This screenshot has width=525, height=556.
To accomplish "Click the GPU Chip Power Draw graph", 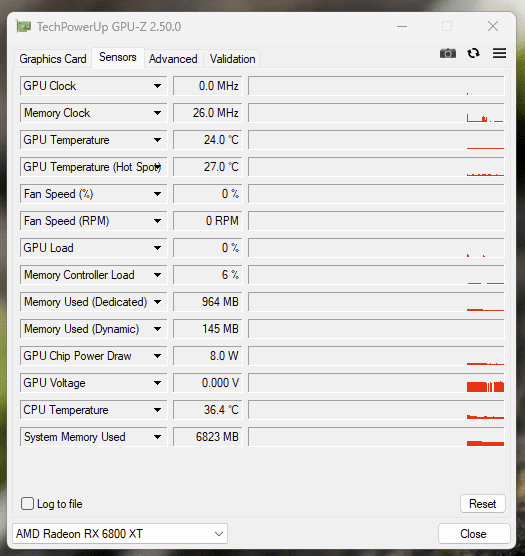I will 376,356.
